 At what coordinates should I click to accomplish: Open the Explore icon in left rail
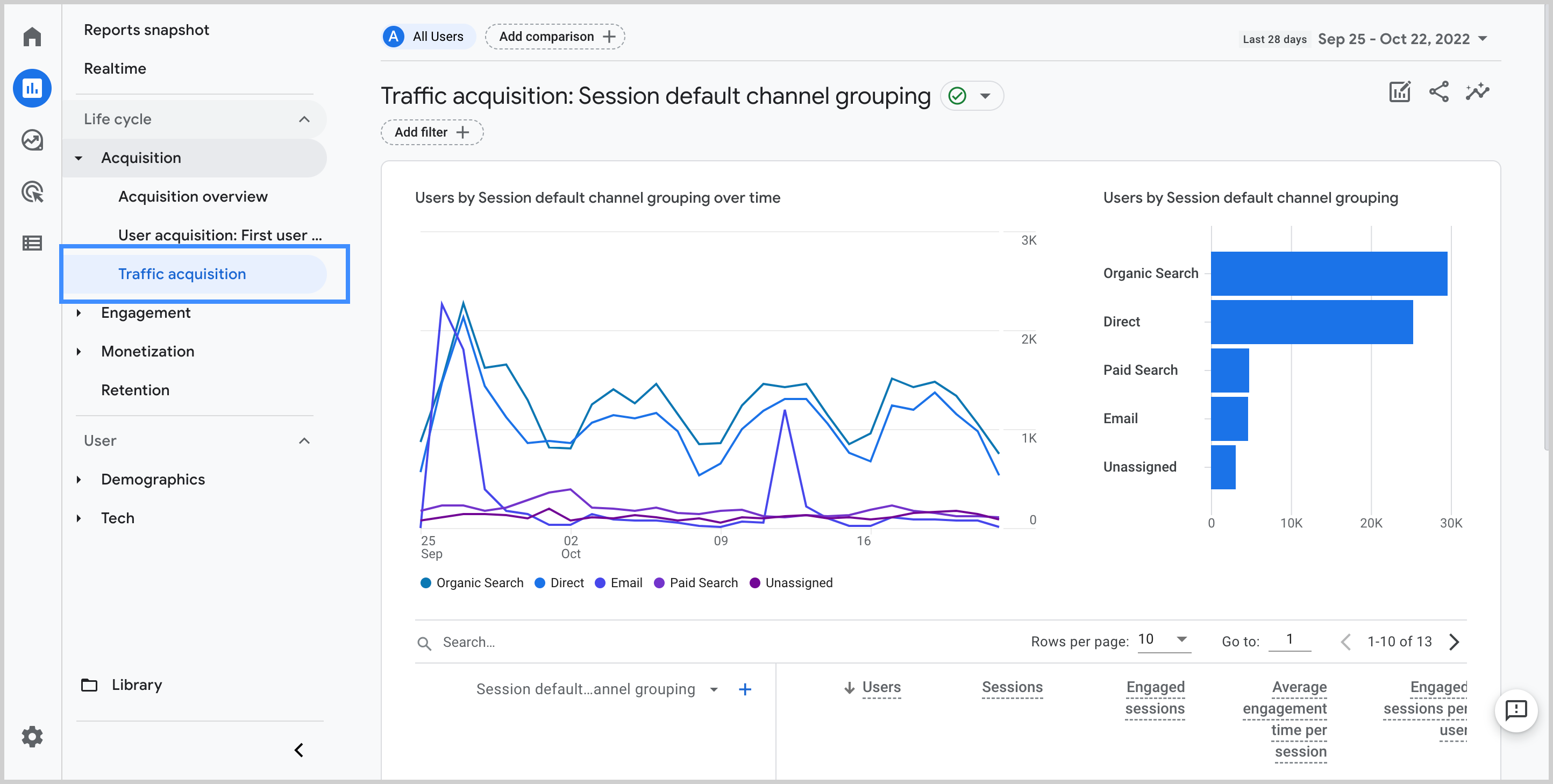click(32, 140)
